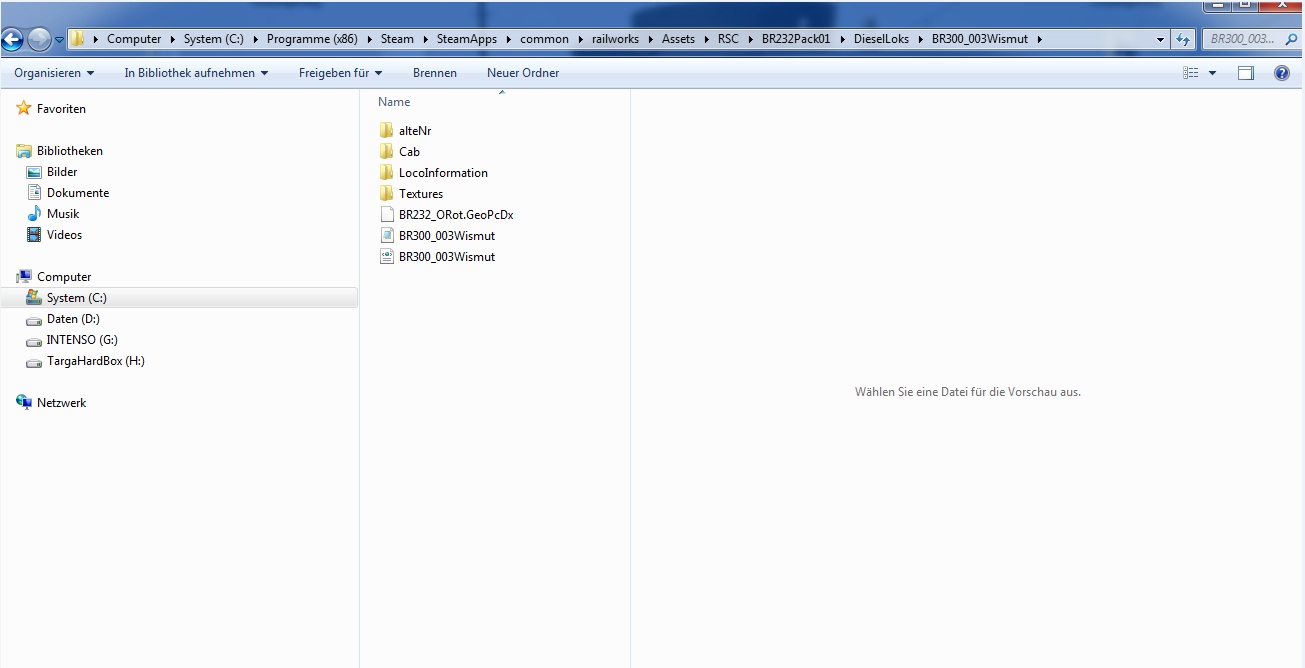
Task: Open the Dokumente library
Action: (x=78, y=193)
